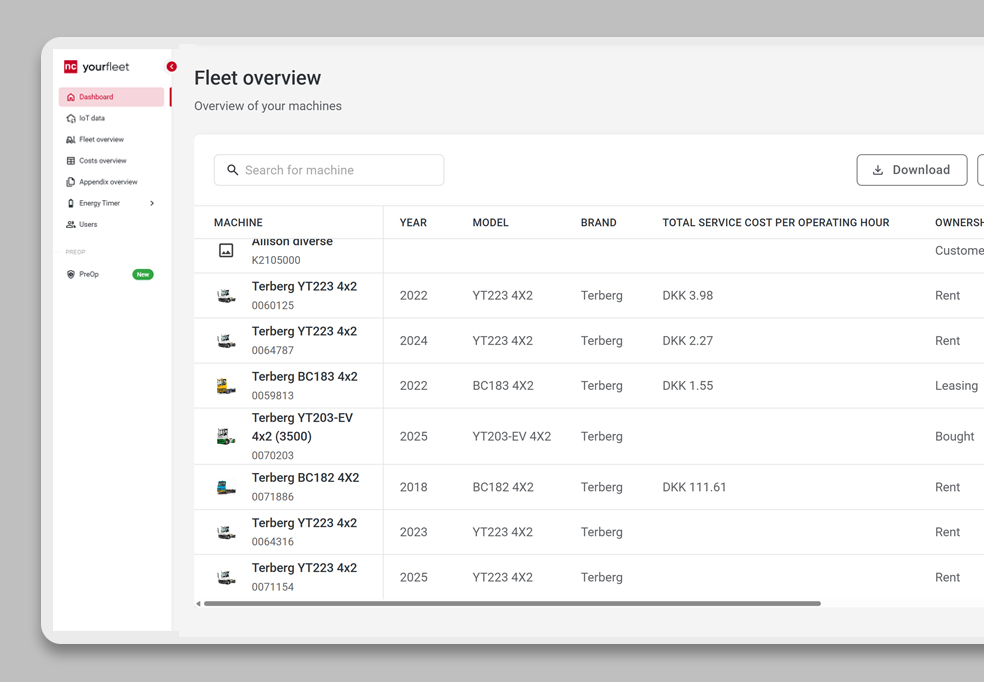Focus the Search for machine field
This screenshot has height=682, width=984.
tap(329, 170)
